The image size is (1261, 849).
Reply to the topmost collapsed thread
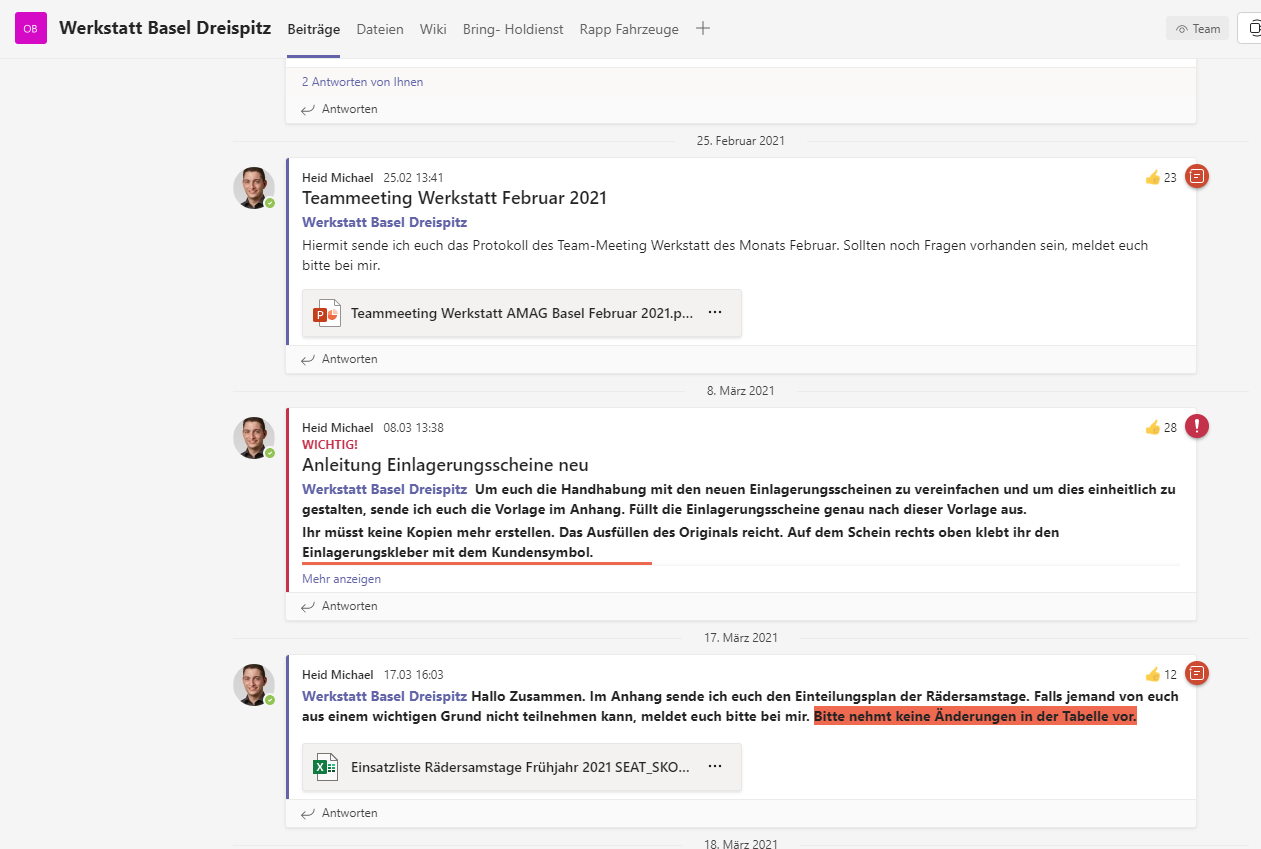click(340, 109)
